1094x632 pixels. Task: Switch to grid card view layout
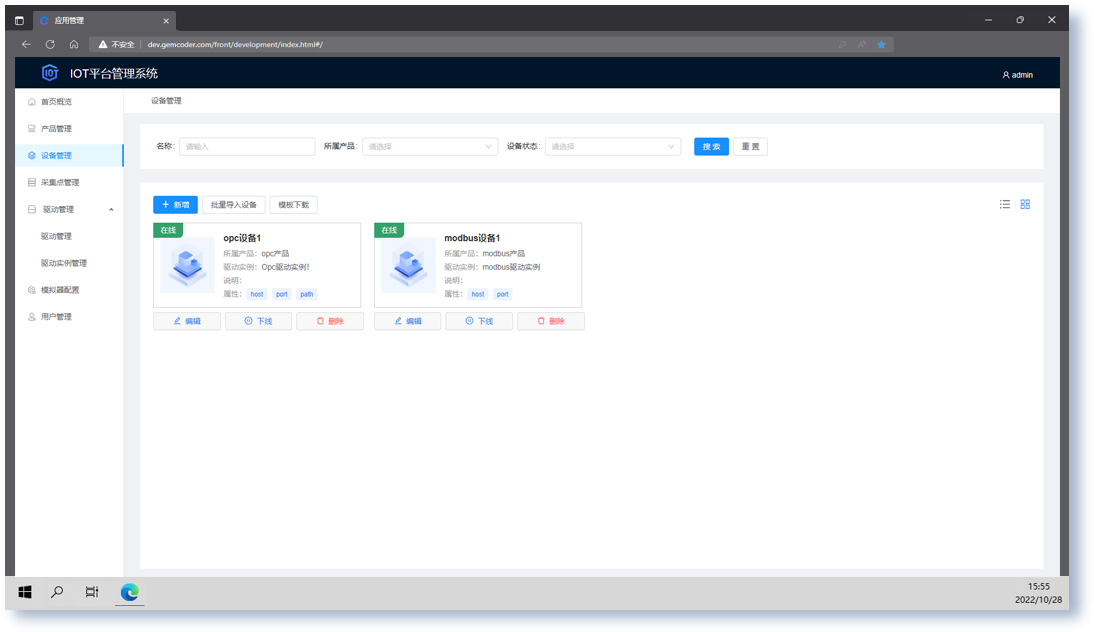click(x=1025, y=204)
